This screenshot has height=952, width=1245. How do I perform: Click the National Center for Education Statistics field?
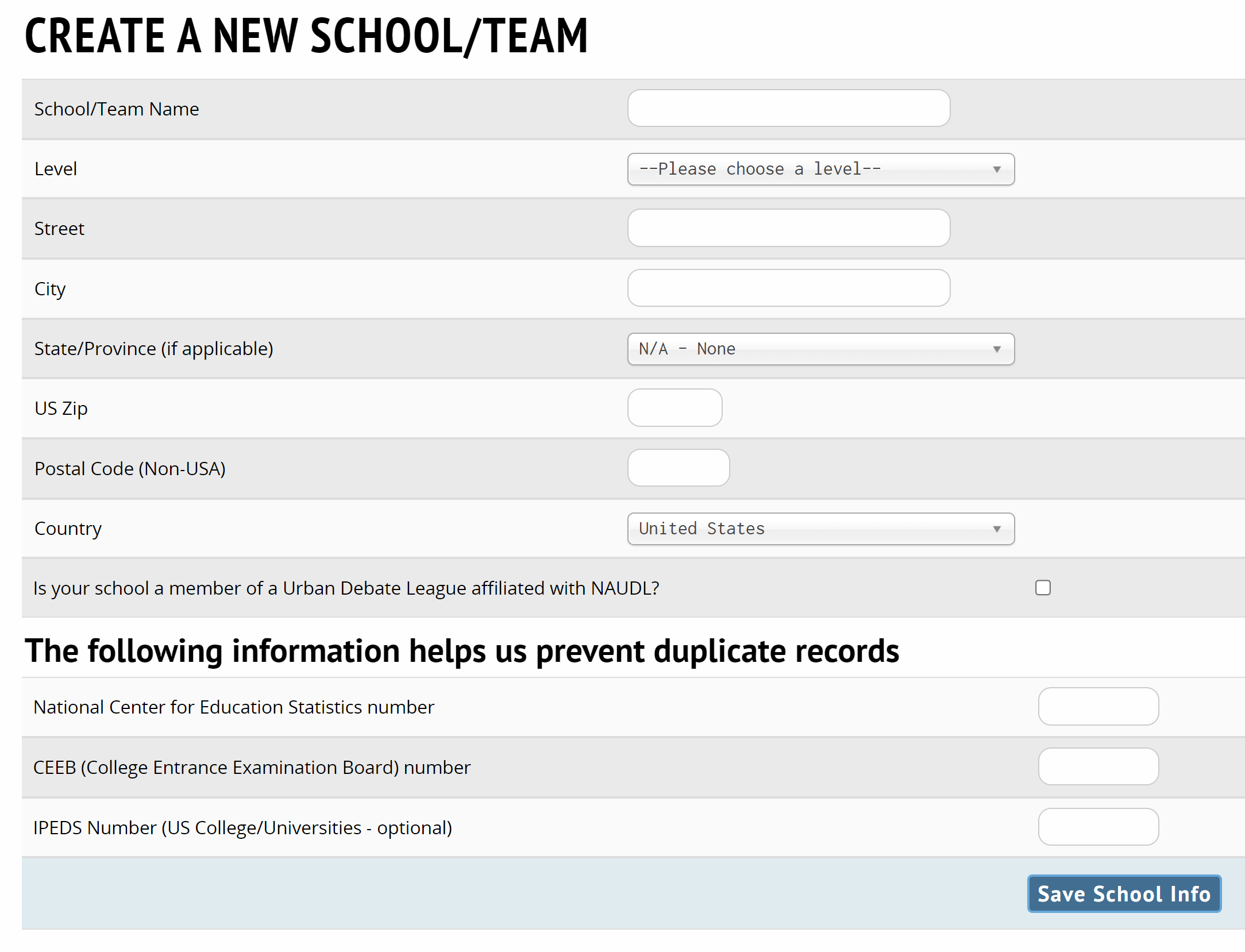click(1098, 707)
